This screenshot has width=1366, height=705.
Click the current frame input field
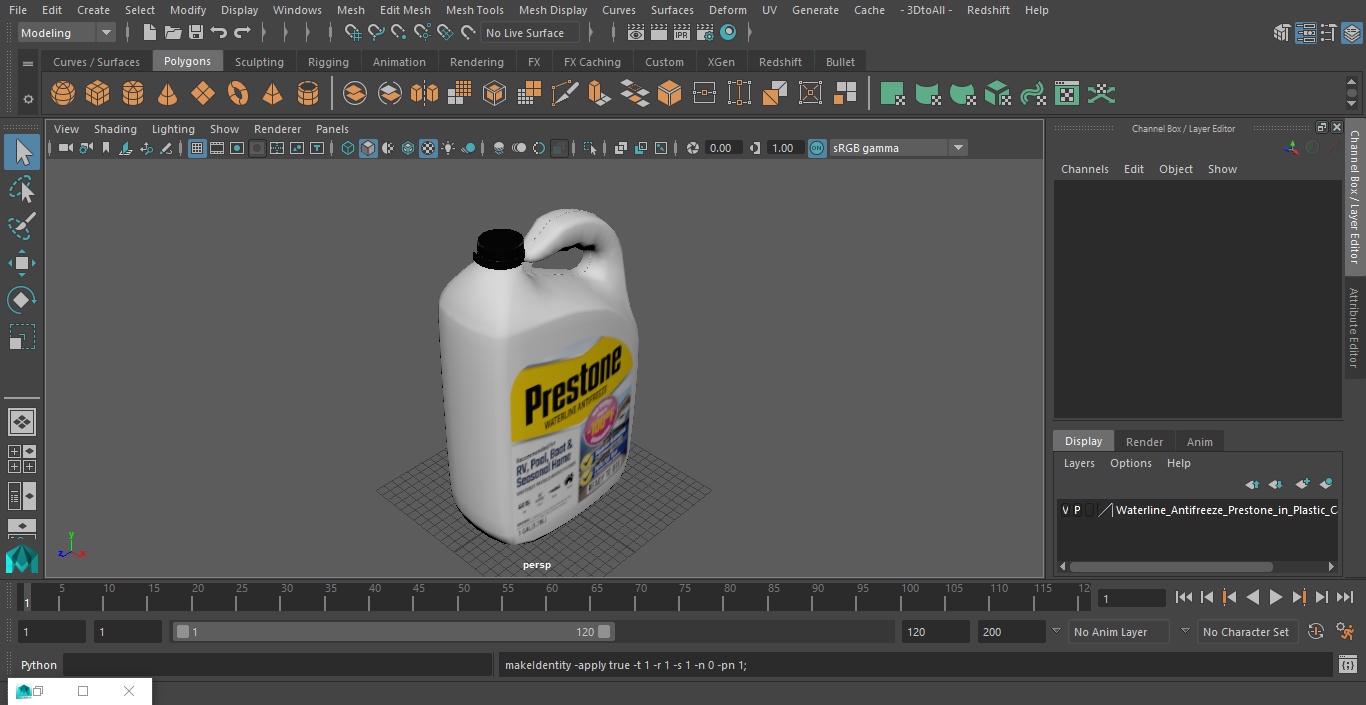click(x=1131, y=598)
